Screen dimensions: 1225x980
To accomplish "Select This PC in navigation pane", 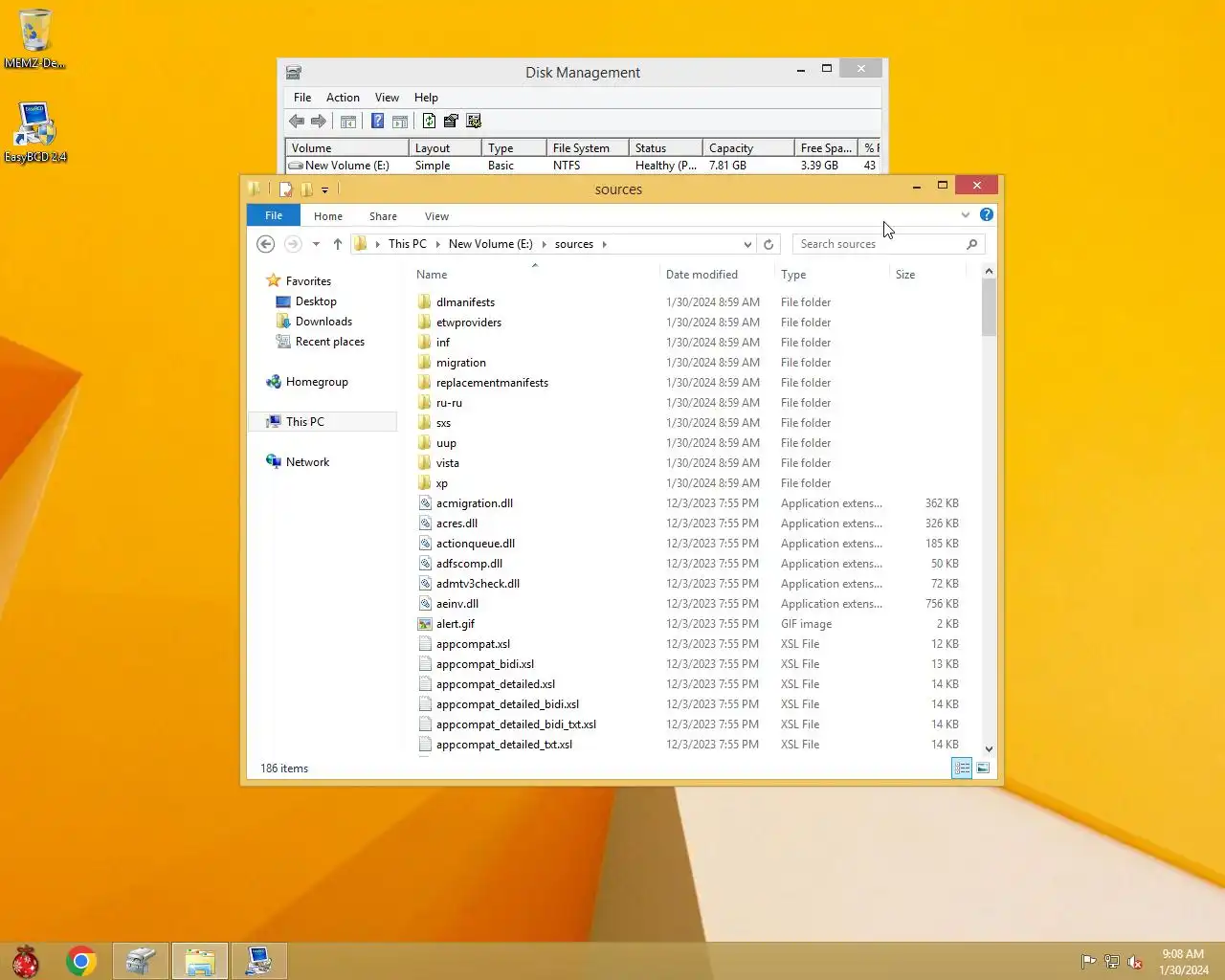I will [x=323, y=422].
